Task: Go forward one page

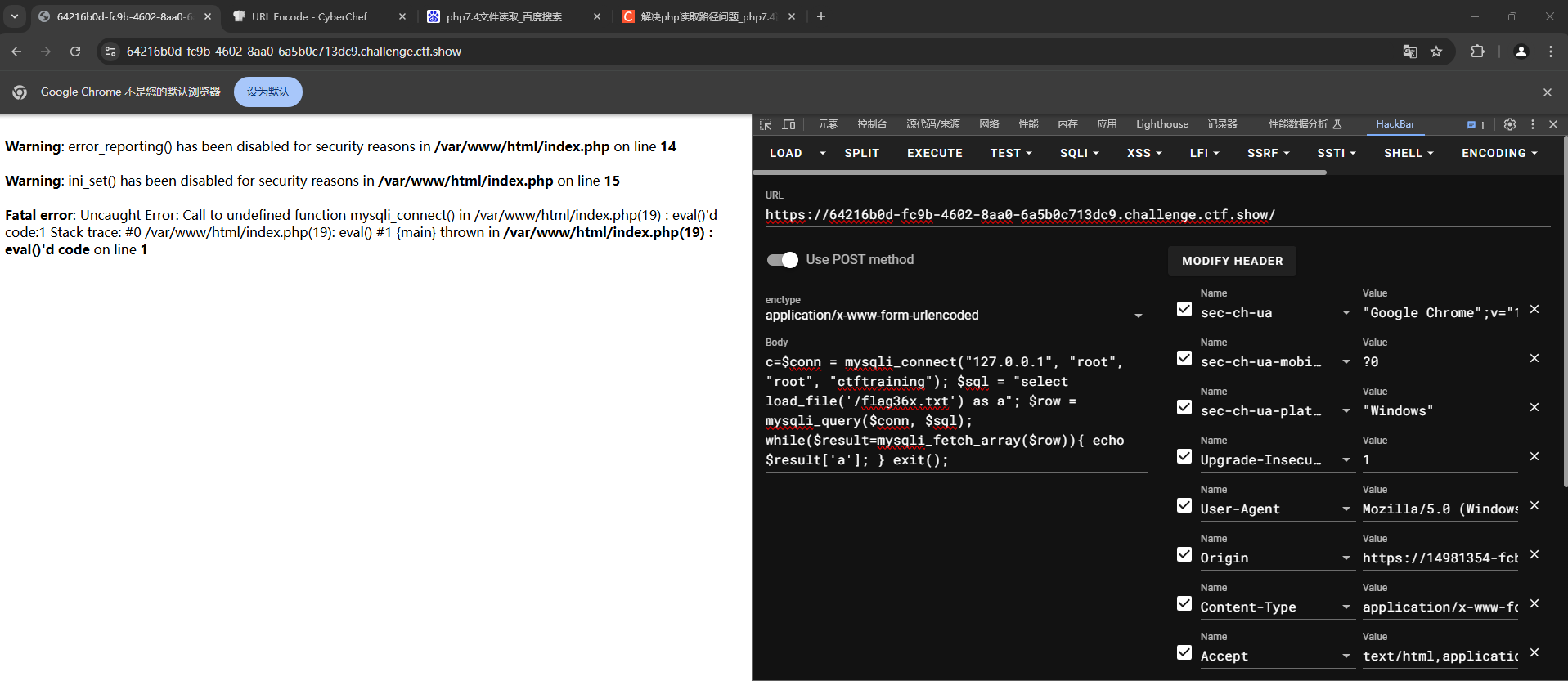Action: [46, 52]
